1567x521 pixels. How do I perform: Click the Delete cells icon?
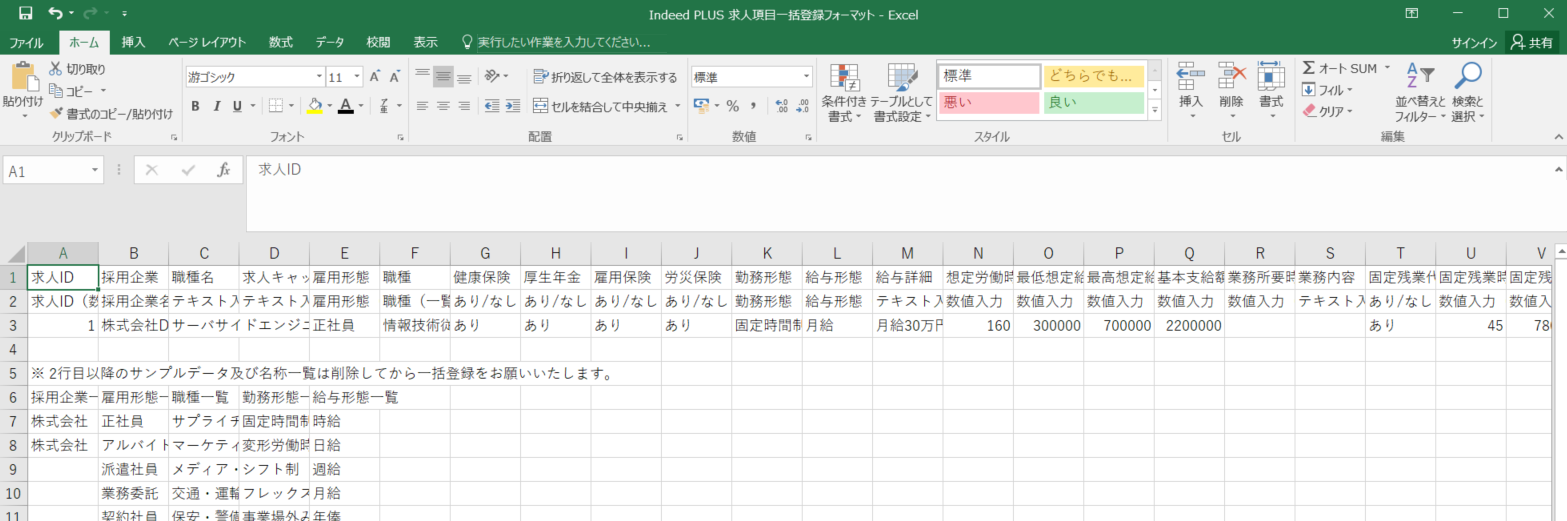tap(1231, 78)
